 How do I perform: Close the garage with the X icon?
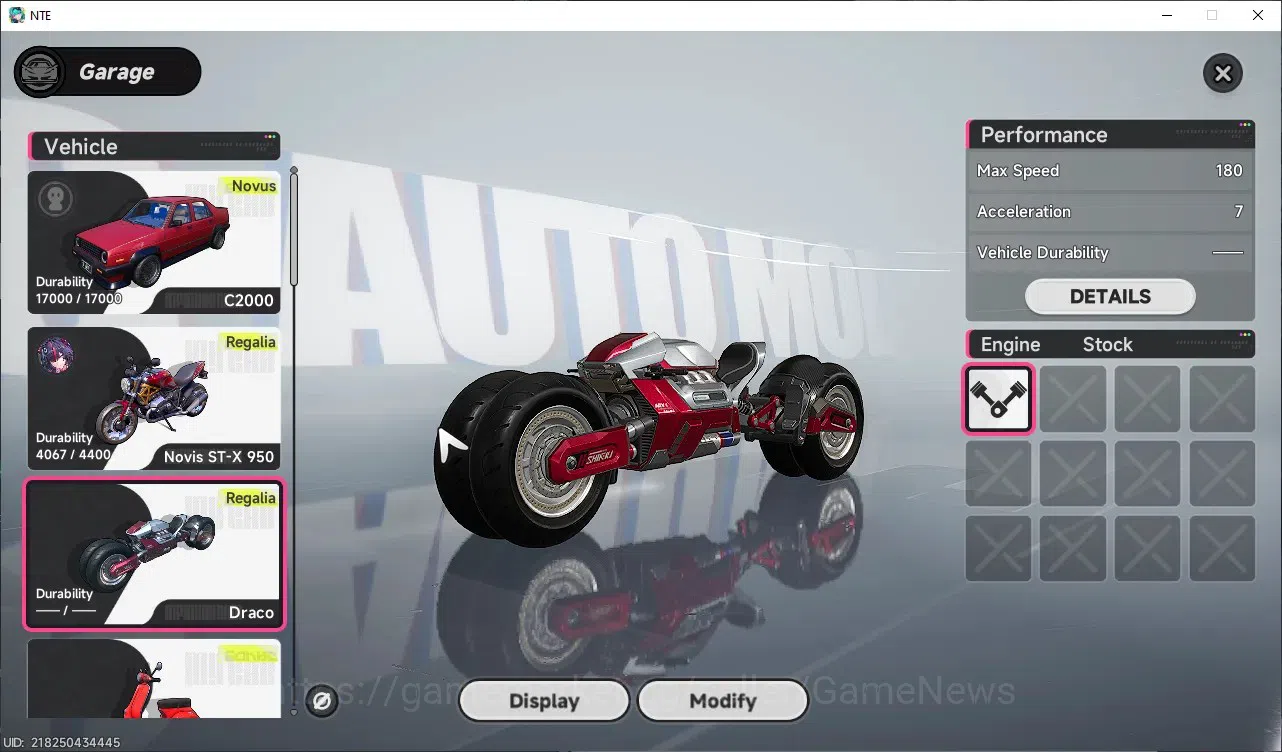[1222, 73]
